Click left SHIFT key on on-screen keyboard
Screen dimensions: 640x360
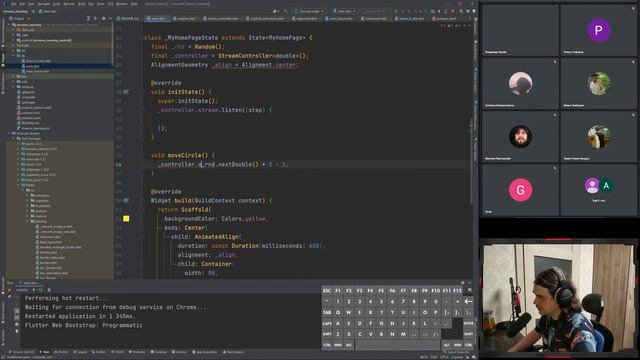[327, 334]
